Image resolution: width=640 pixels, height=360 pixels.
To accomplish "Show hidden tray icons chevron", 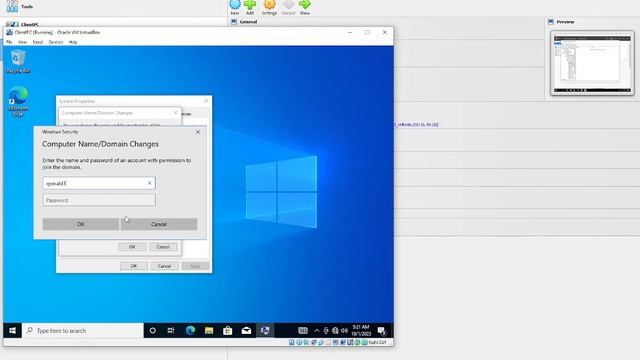I will point(317,331).
